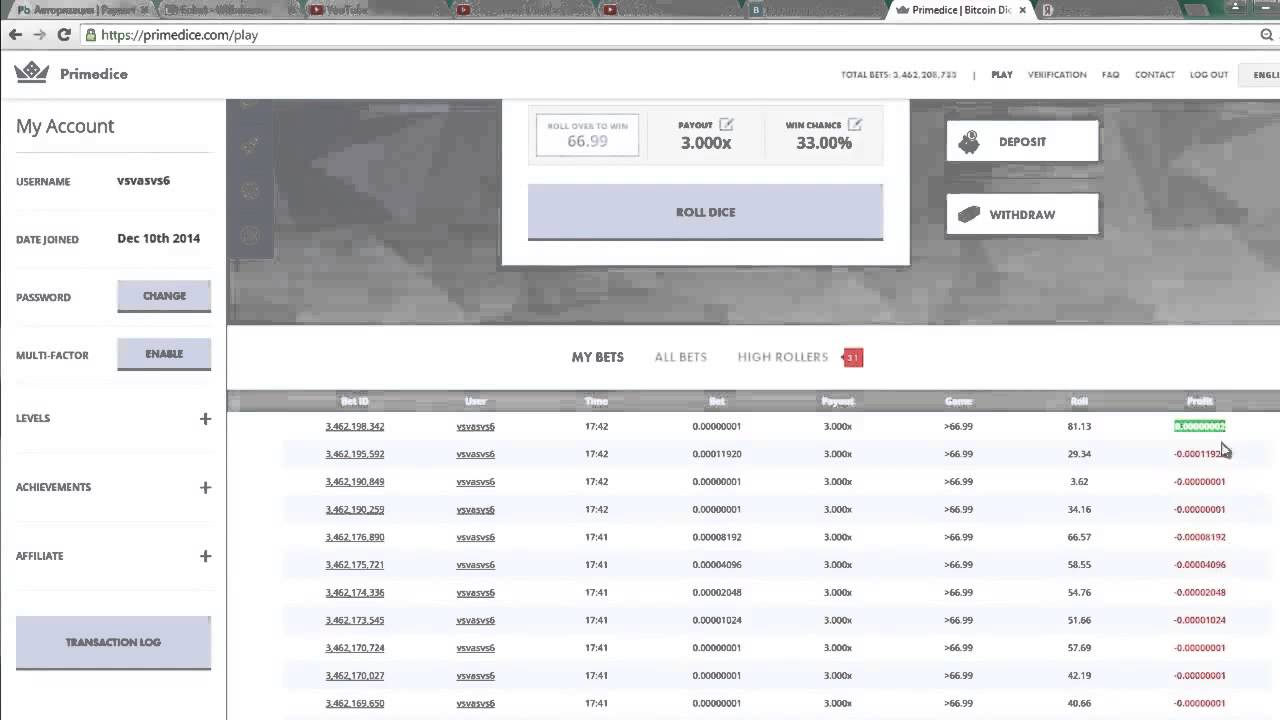
Task: Click the Deposit button
Action: click(1022, 142)
